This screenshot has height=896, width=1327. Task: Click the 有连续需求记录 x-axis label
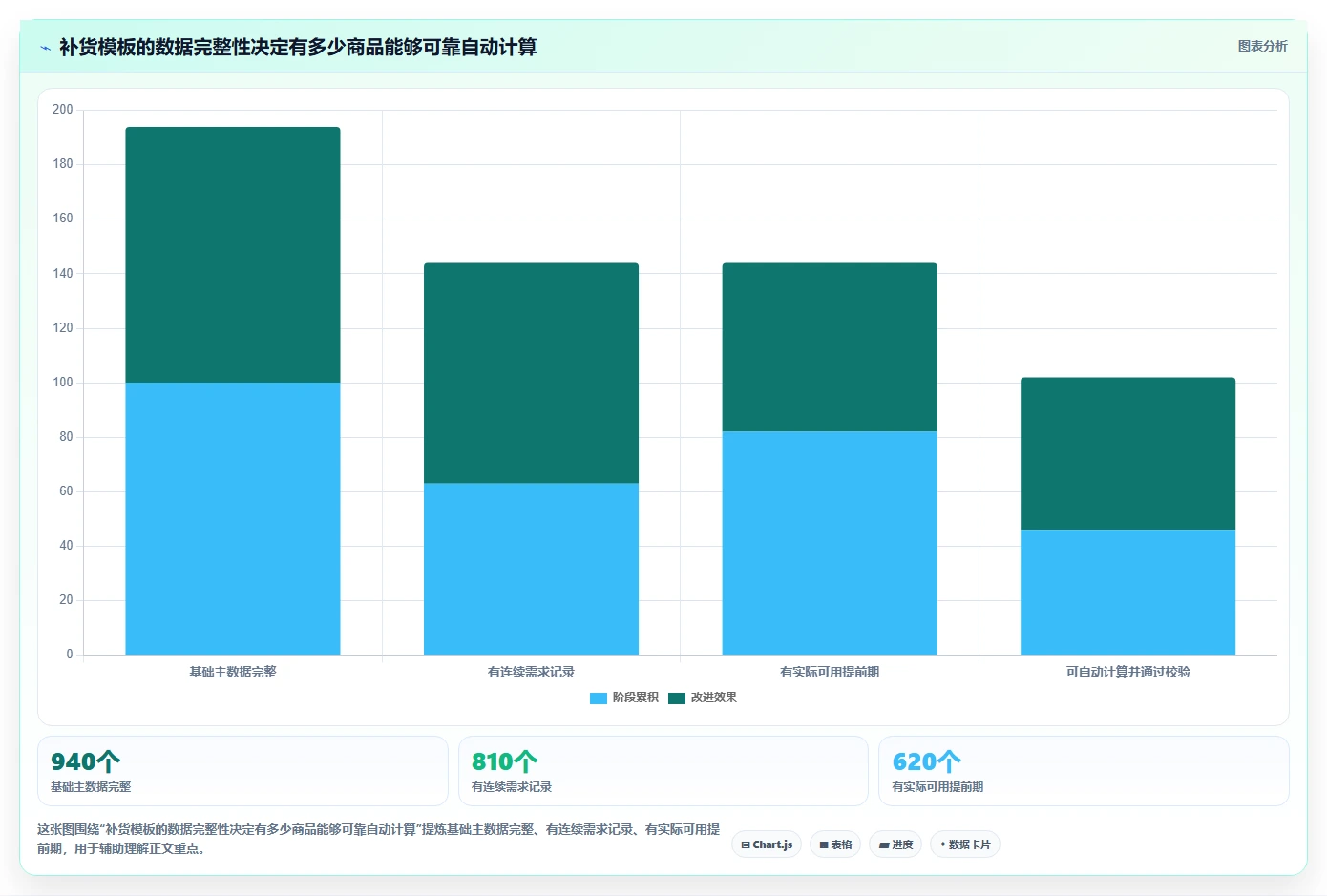coord(531,672)
